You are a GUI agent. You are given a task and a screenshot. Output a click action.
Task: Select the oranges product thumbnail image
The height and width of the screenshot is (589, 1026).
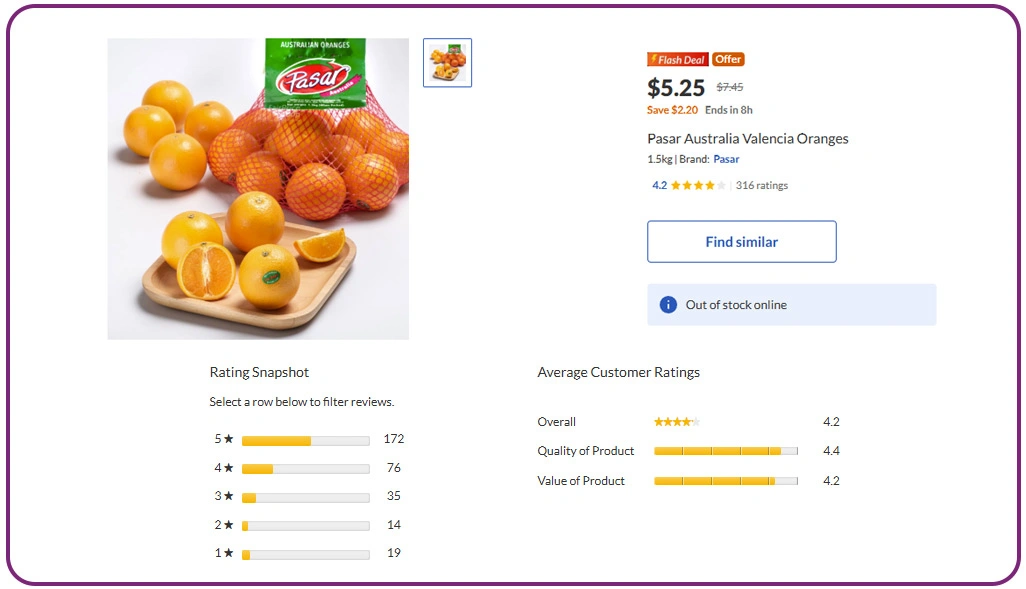[x=447, y=62]
